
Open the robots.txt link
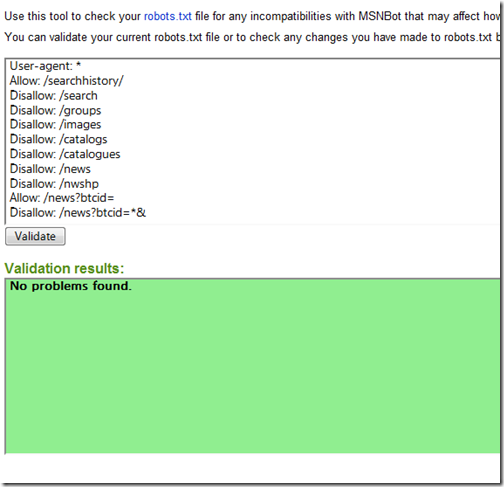pyautogui.click(x=168, y=16)
